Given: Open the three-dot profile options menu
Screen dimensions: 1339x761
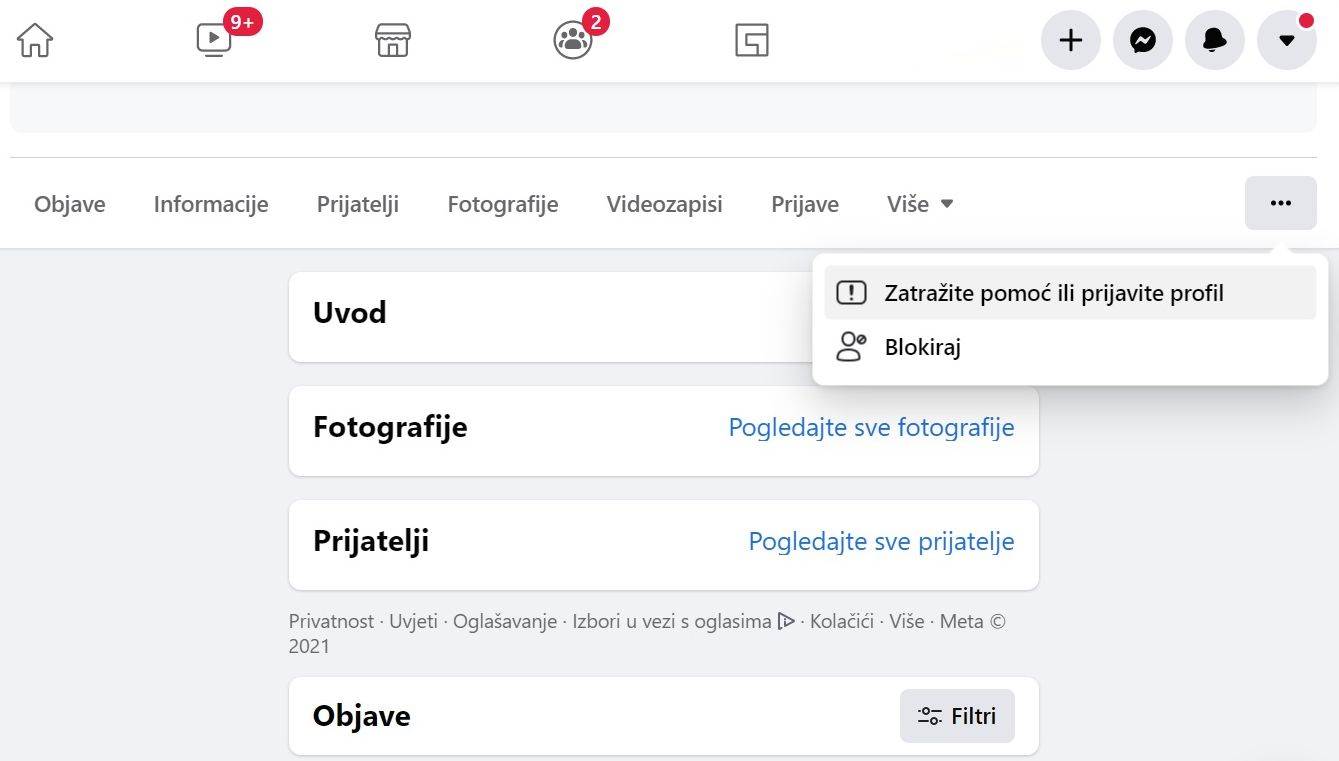Looking at the screenshot, I should point(1281,203).
